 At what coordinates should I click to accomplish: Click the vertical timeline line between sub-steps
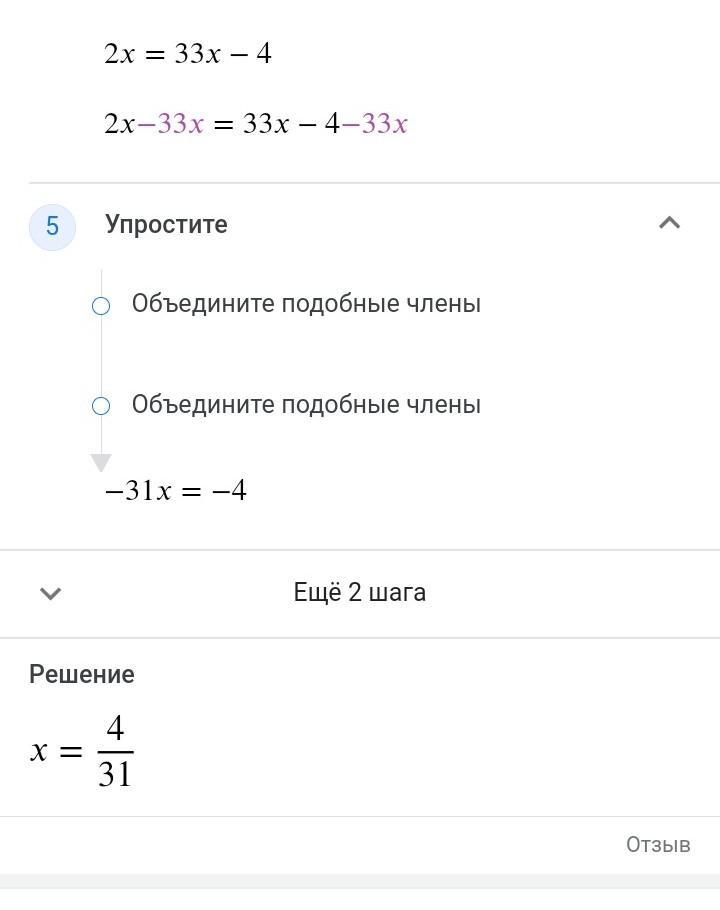(x=101, y=356)
